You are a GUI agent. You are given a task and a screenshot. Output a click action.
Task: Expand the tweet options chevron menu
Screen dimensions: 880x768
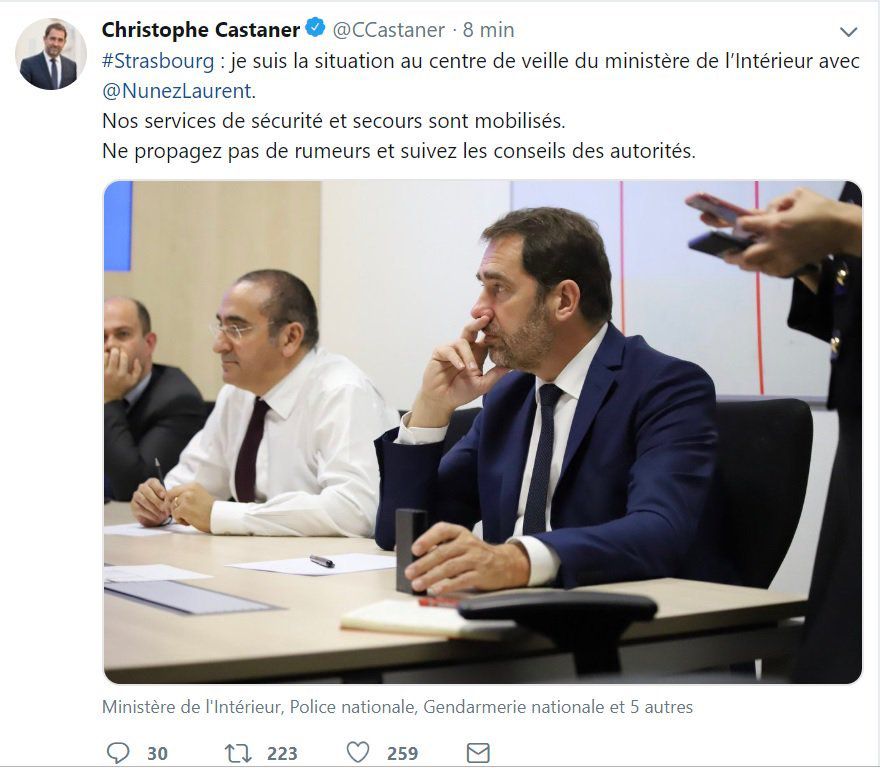(x=848, y=32)
